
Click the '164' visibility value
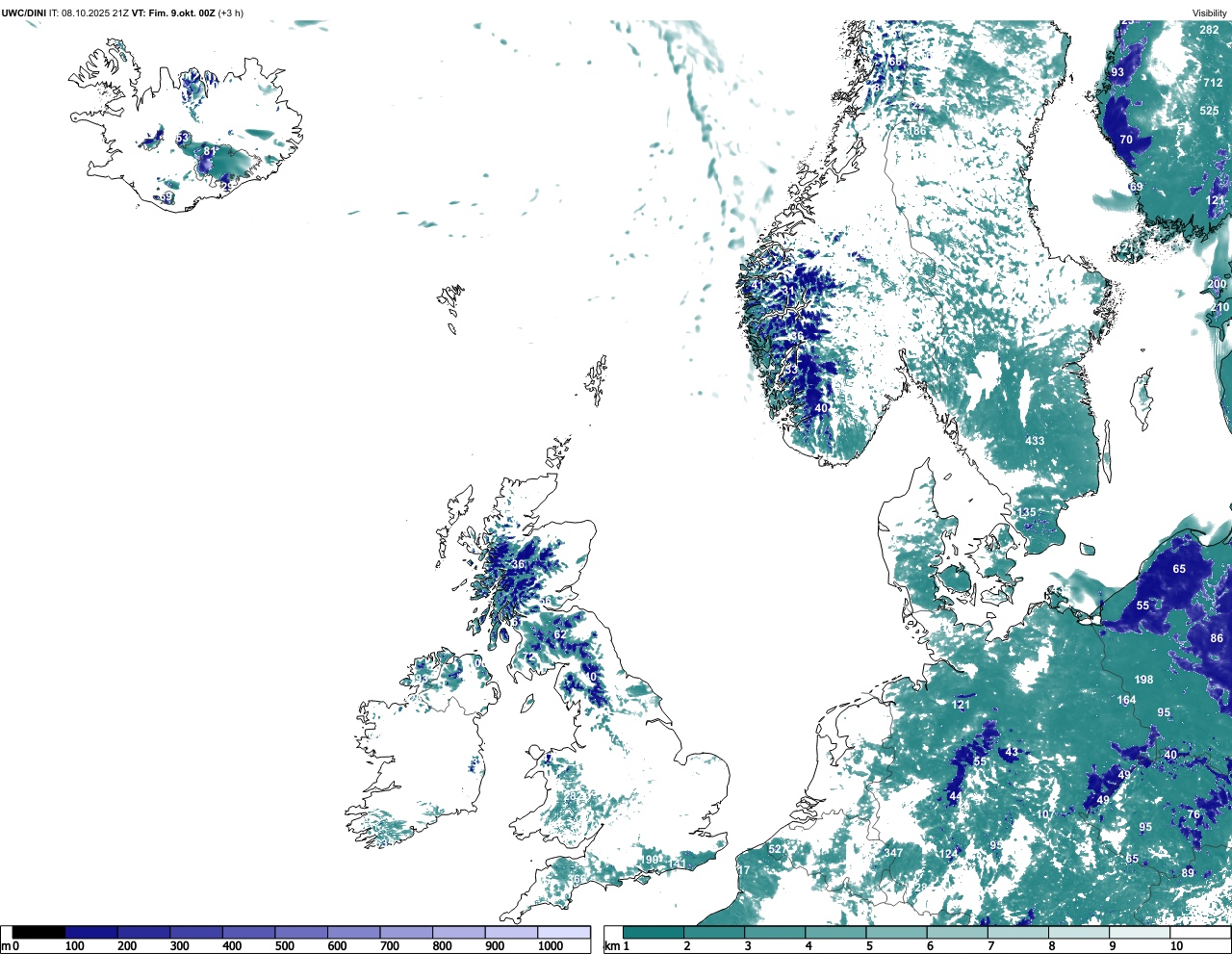tap(1126, 701)
